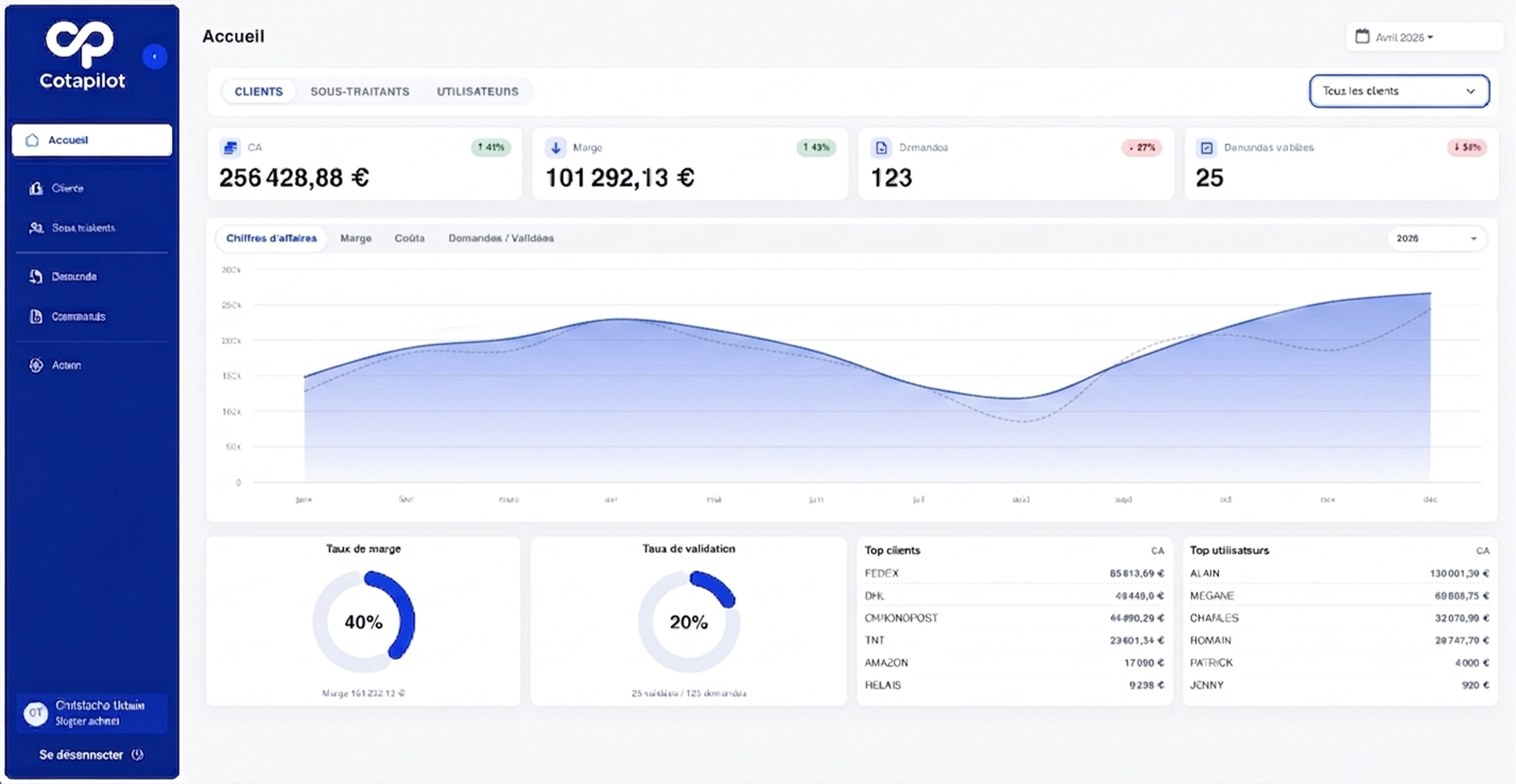Open Clients via its sidebar icon
This screenshot has width=1516, height=784.
pos(36,189)
